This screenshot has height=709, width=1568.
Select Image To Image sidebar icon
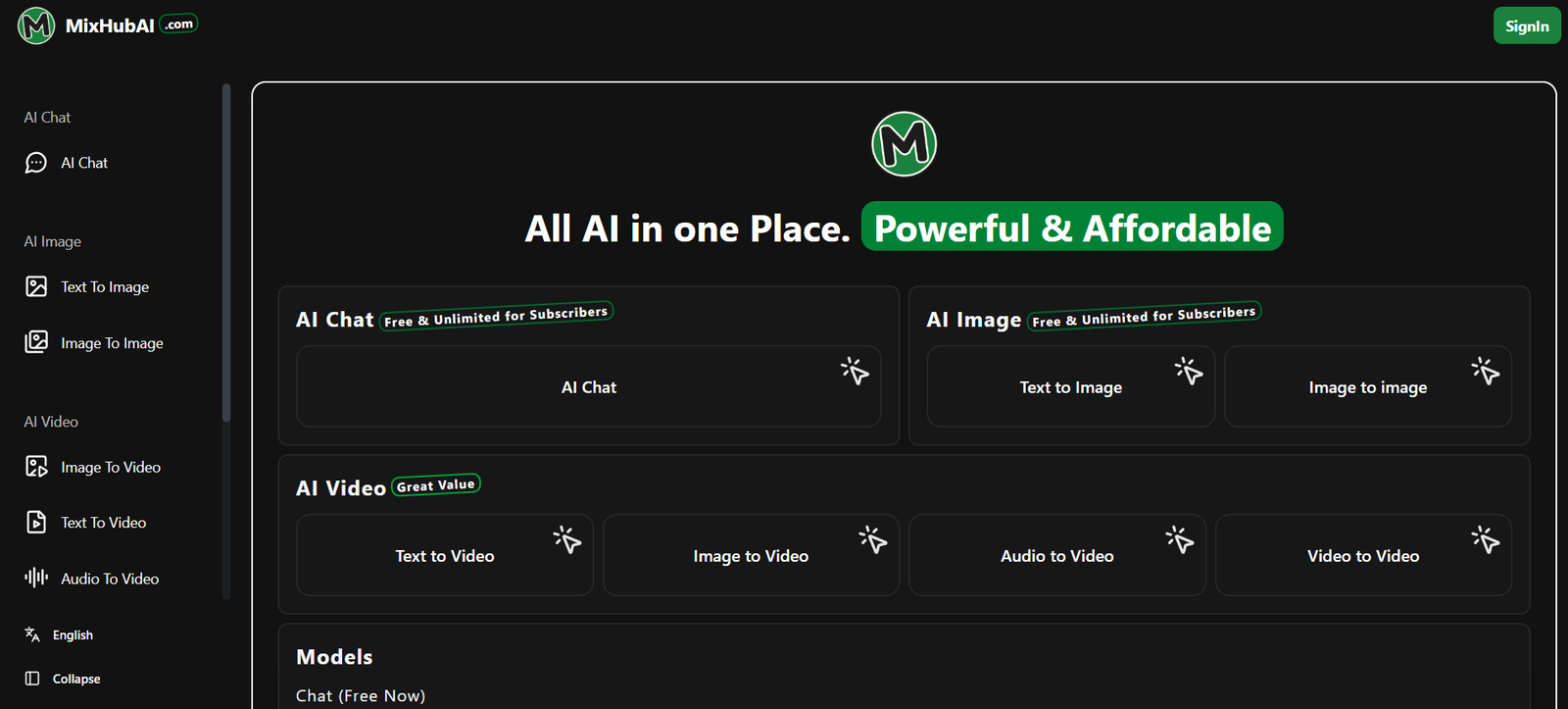pos(36,342)
